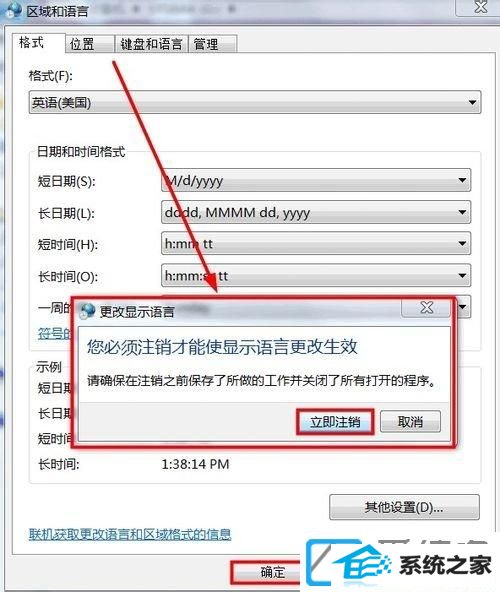Click the partially hidden 符号 link
The height and width of the screenshot is (592, 500).
coord(54,333)
